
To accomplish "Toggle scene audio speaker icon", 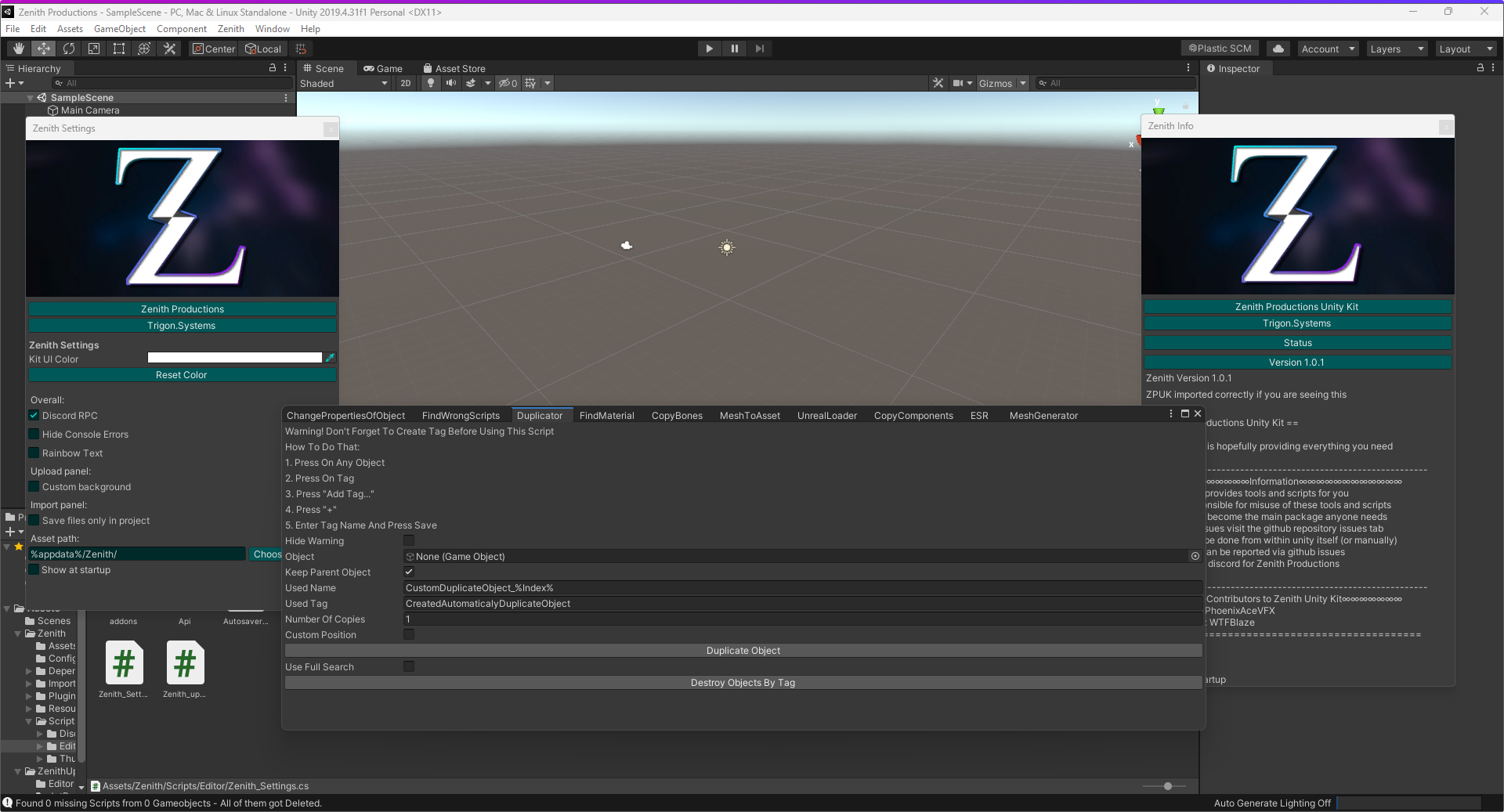I will 451,83.
